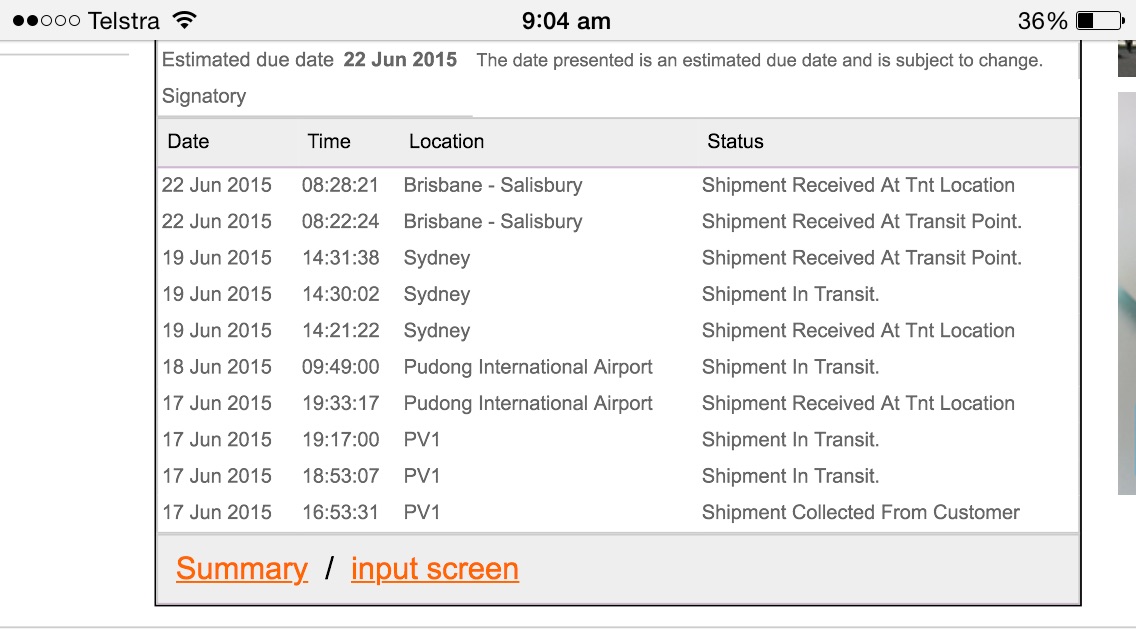Click the Status column header
This screenshot has height=640, width=1136.
(x=735, y=142)
